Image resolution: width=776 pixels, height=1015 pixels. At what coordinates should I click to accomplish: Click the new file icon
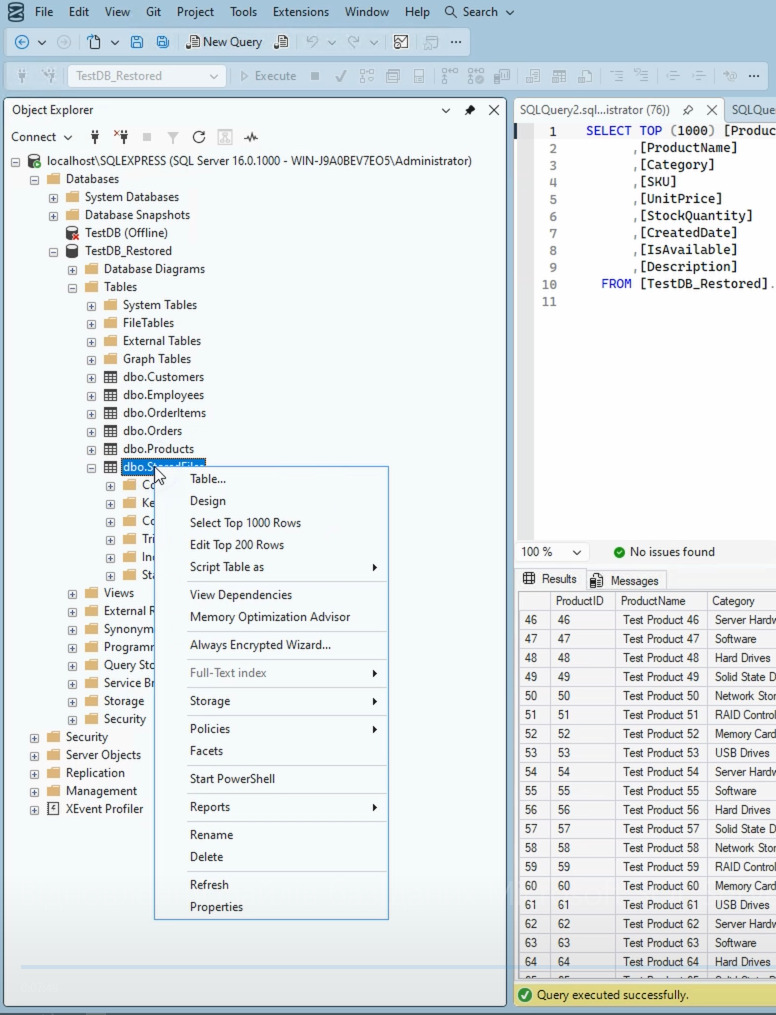tap(94, 42)
